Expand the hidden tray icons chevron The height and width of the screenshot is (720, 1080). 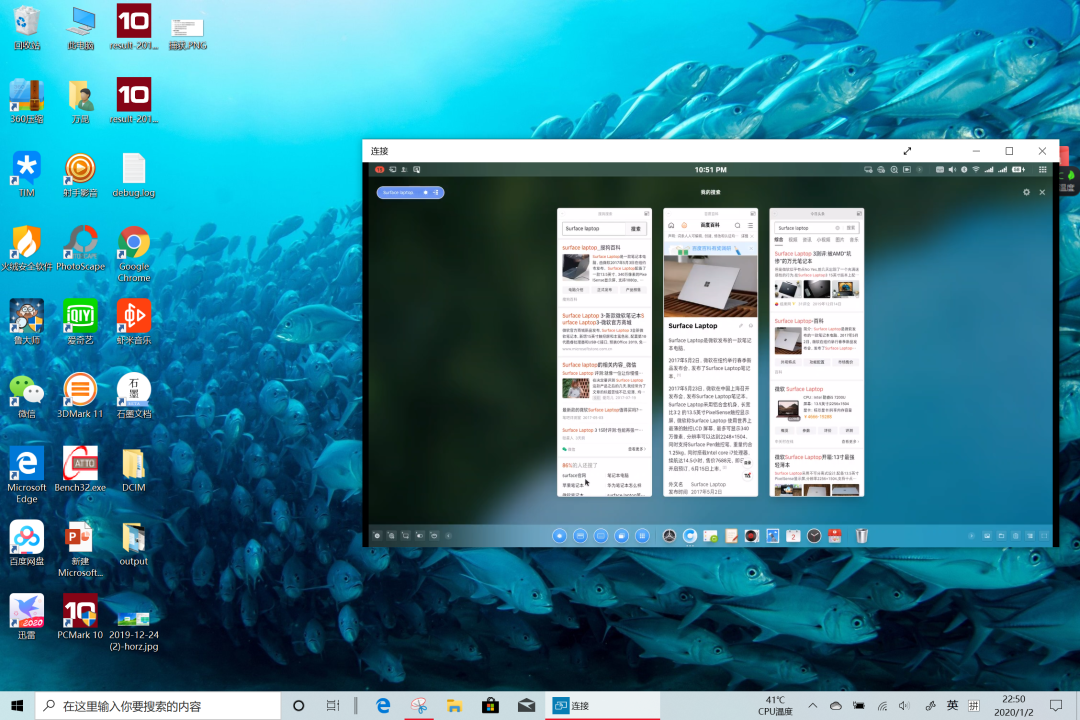[x=813, y=705]
